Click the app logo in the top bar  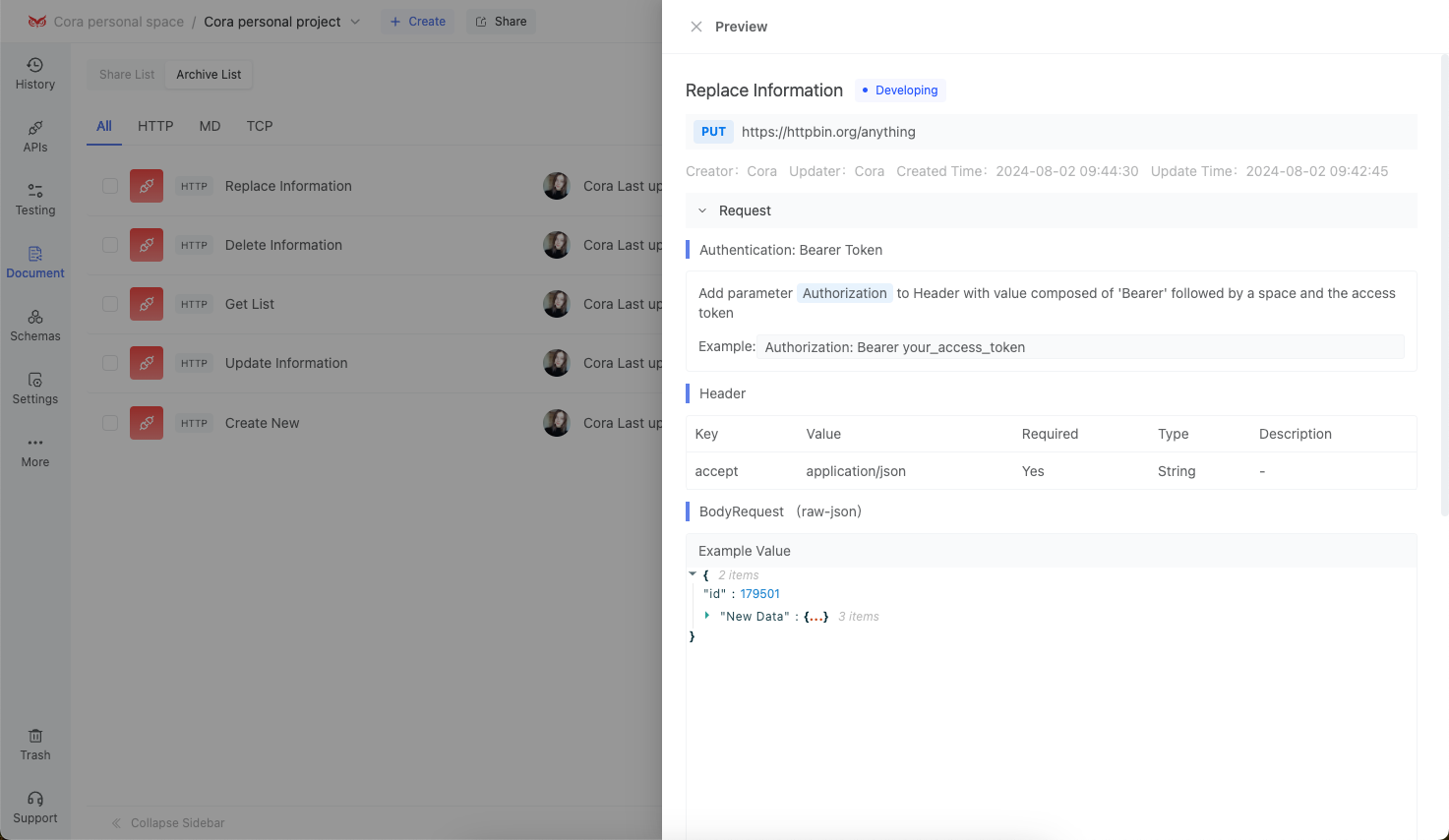[x=37, y=22]
